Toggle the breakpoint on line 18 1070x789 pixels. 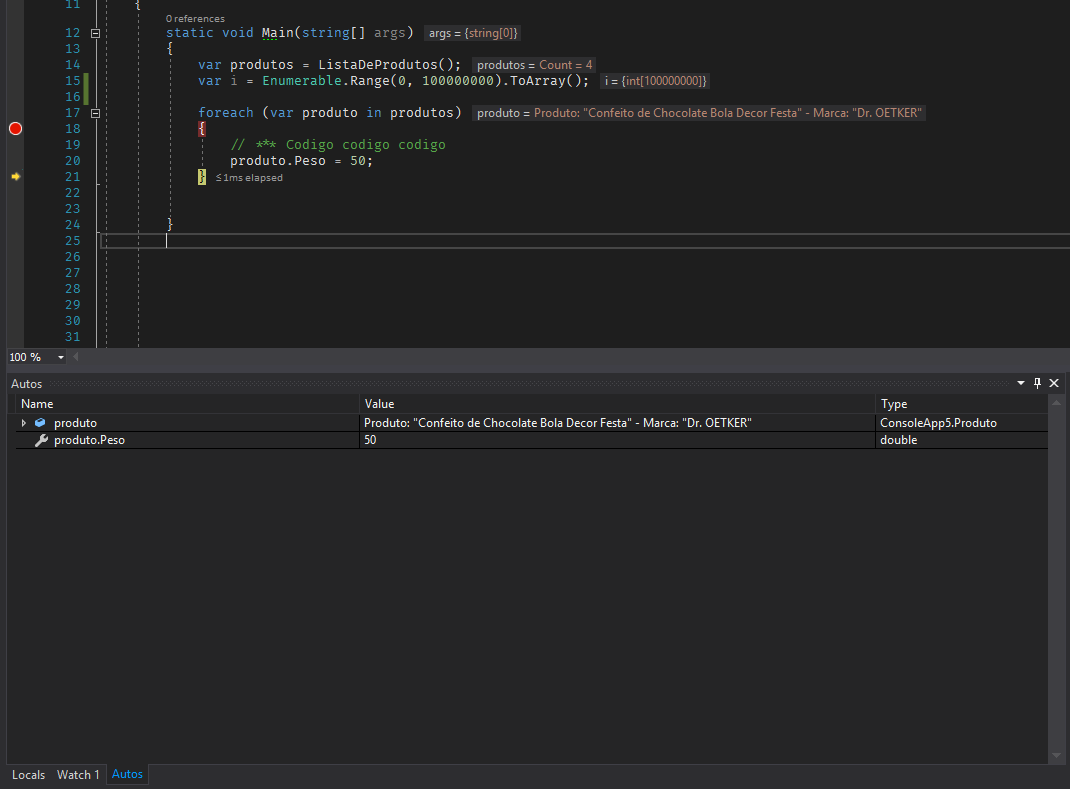click(16, 128)
